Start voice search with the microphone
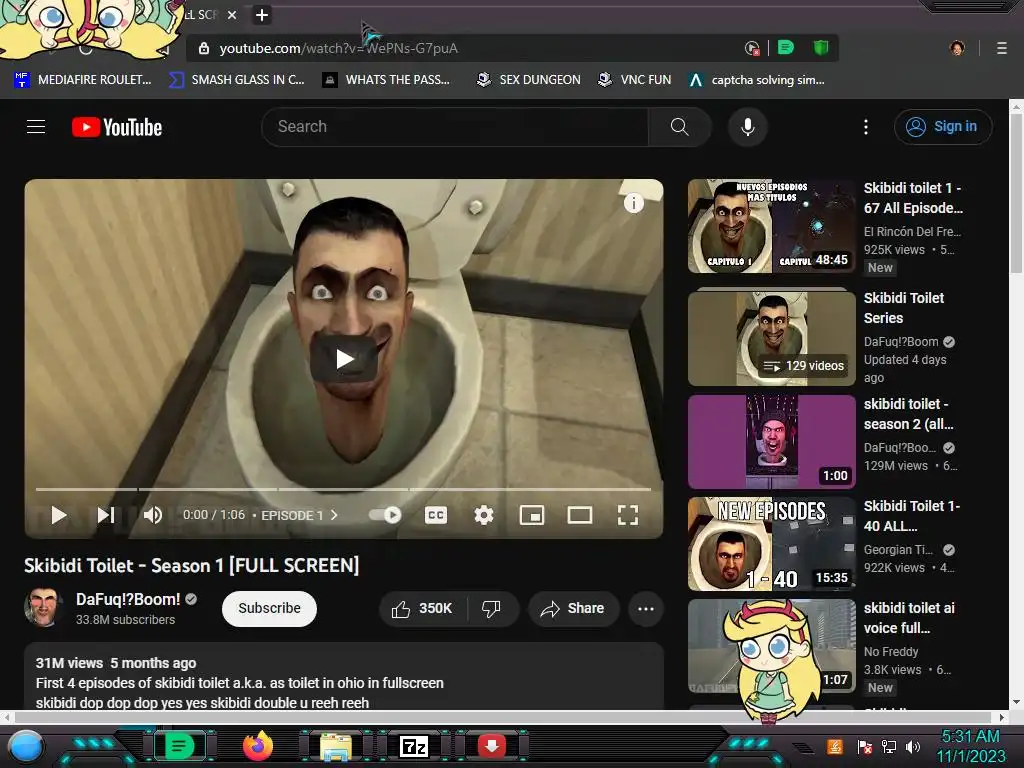The height and width of the screenshot is (768, 1024). coord(748,127)
